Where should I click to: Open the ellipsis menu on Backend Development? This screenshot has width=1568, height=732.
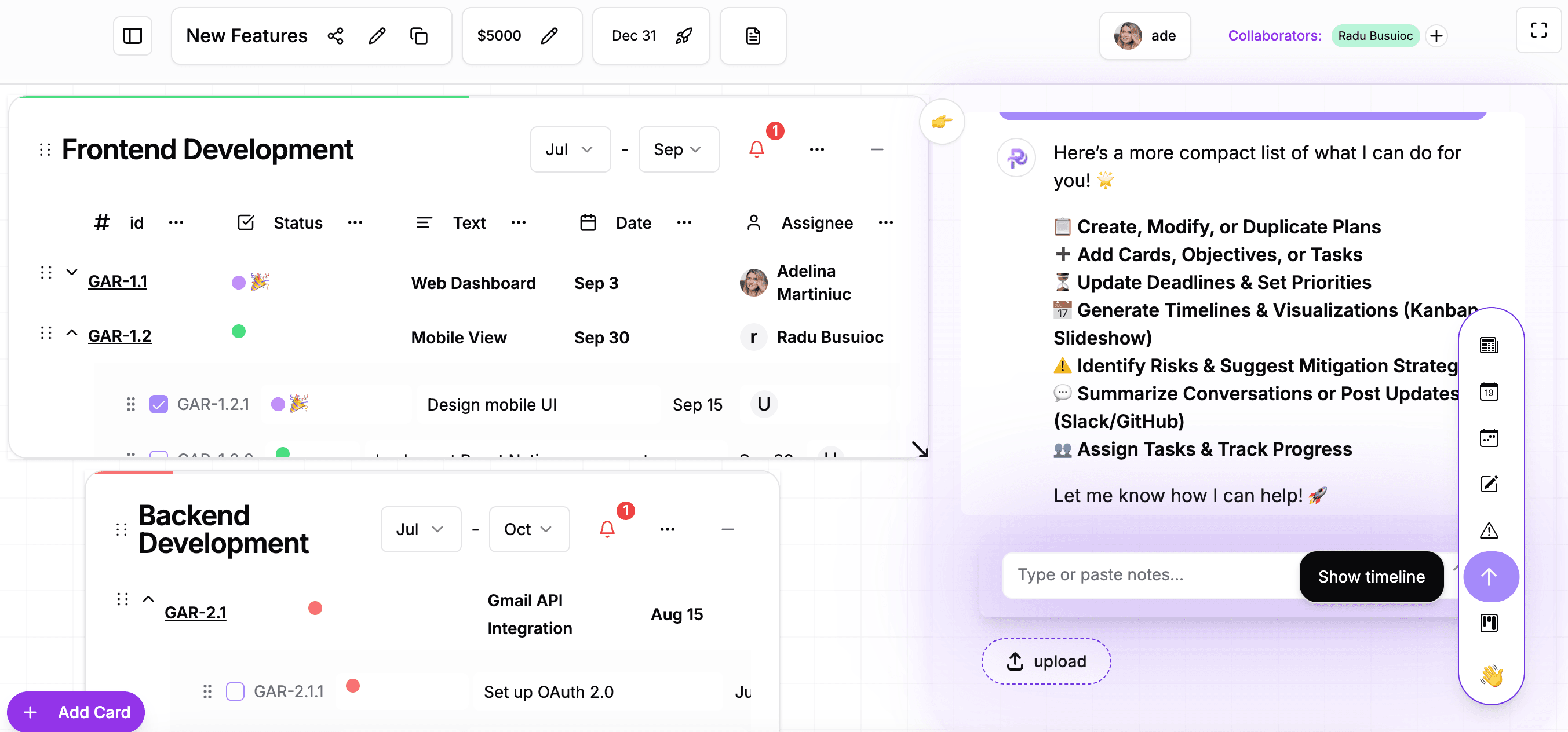click(x=667, y=529)
